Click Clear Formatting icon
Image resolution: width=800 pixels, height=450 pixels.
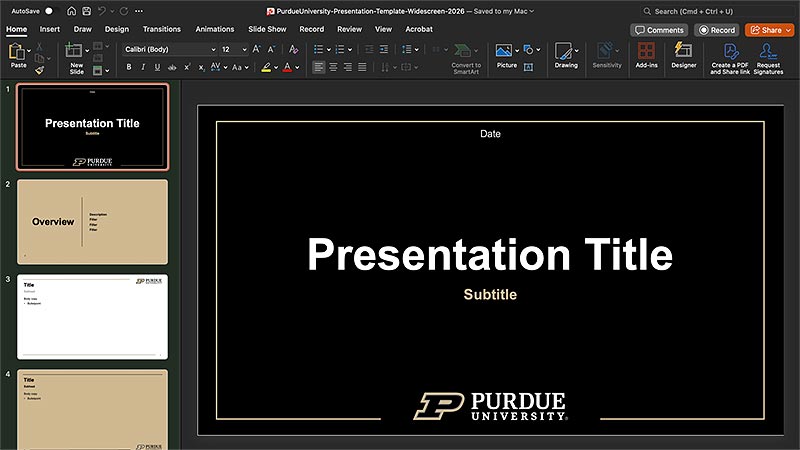[293, 49]
